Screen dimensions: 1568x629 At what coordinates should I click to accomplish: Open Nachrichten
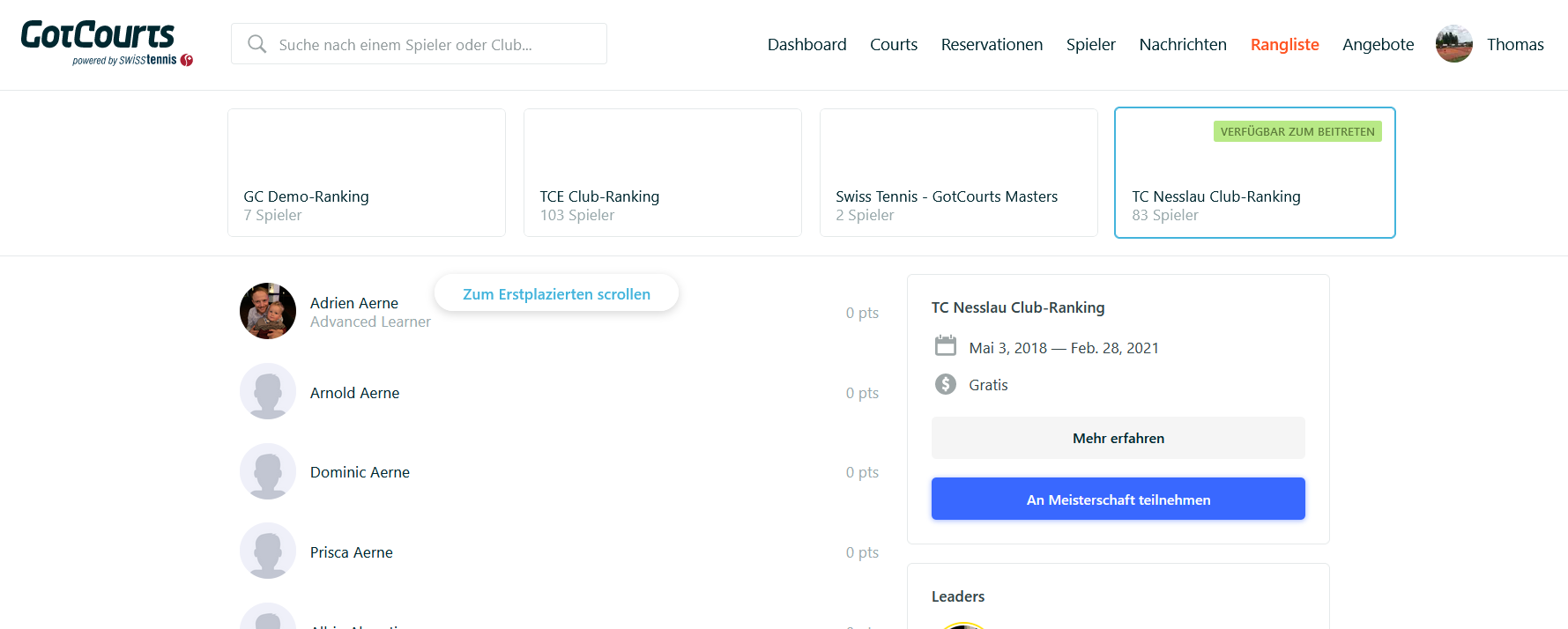click(1183, 44)
